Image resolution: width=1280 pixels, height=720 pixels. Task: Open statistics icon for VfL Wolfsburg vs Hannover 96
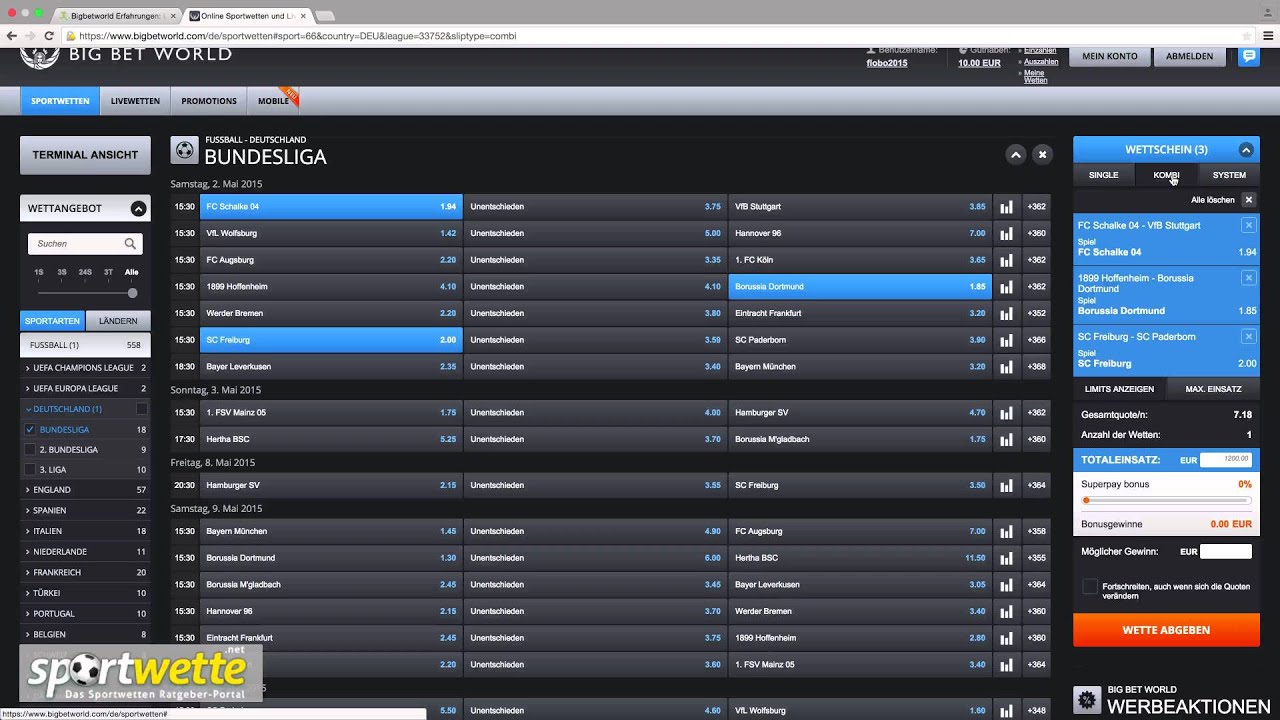click(1006, 233)
